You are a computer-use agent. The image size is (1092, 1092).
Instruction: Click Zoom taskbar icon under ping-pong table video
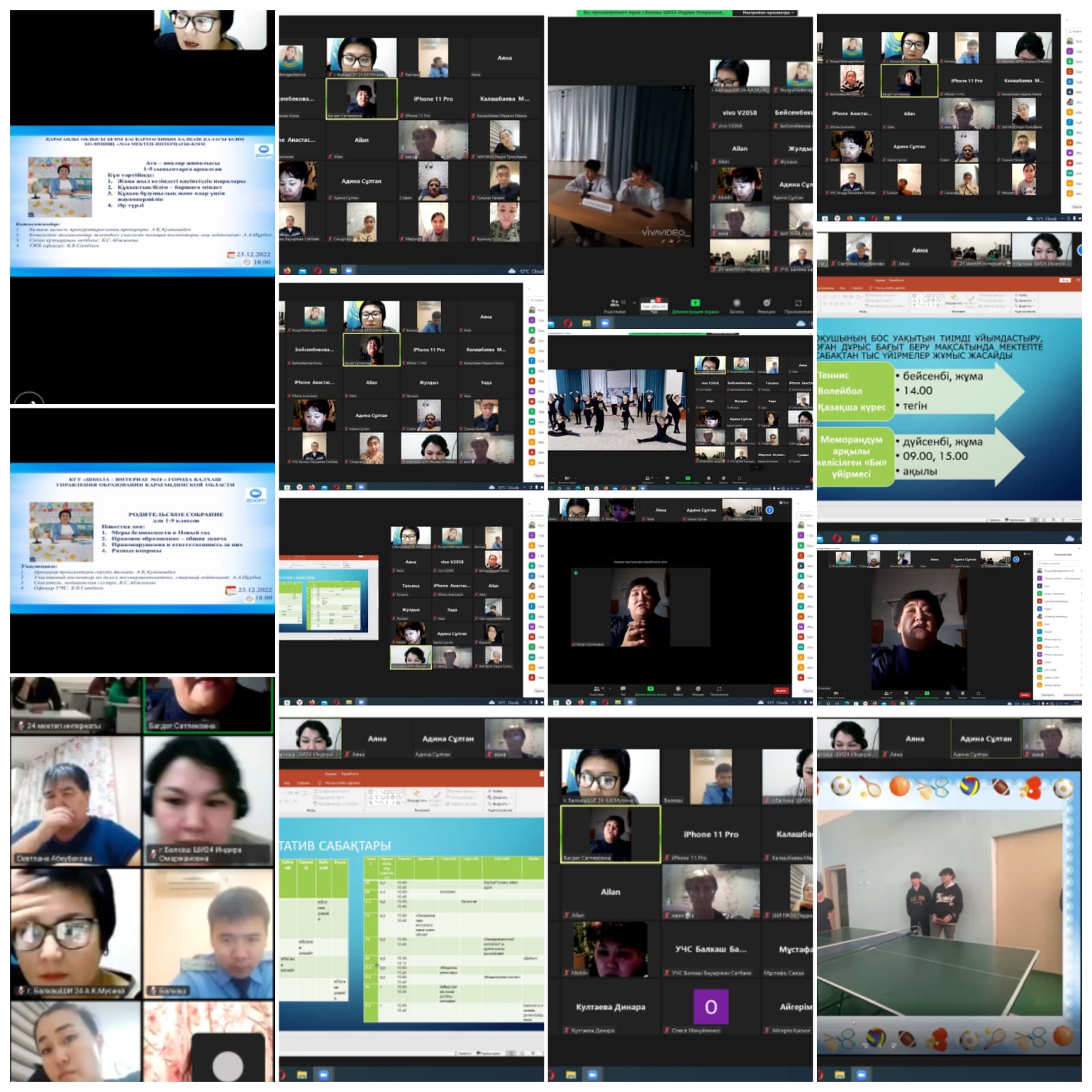tap(861, 1074)
